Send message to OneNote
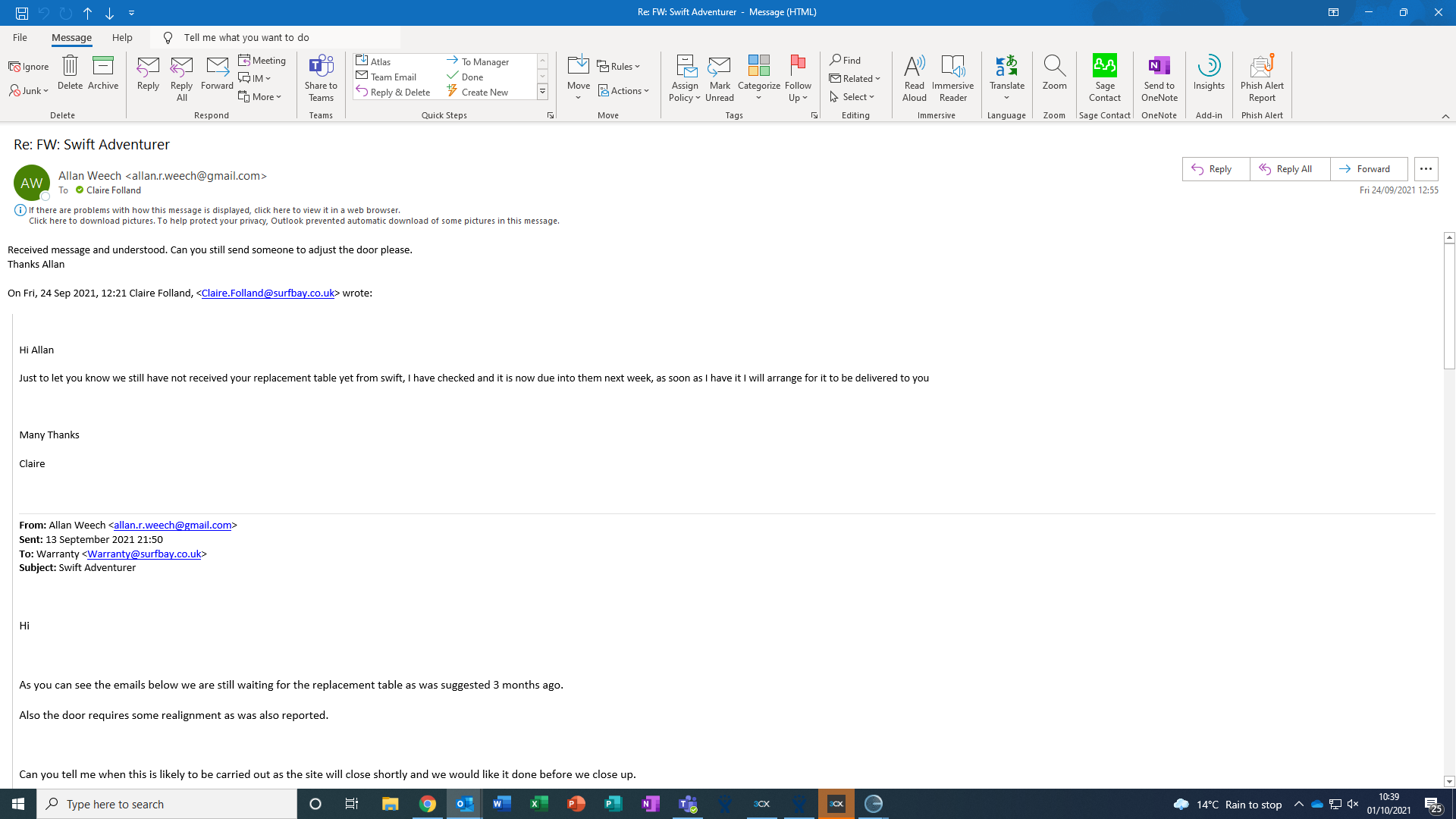The image size is (1456, 819). tap(1159, 77)
